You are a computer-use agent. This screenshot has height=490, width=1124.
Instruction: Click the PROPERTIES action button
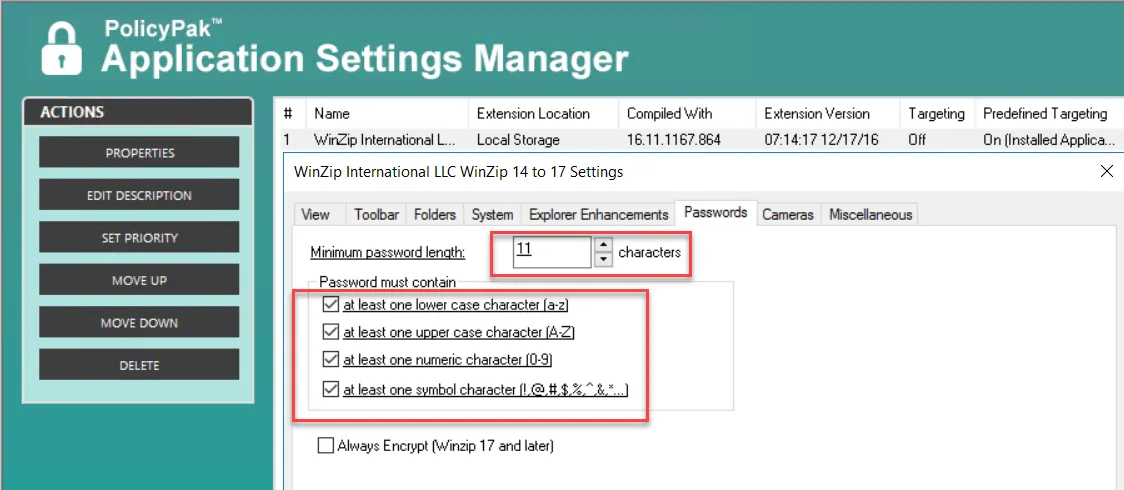coord(140,153)
